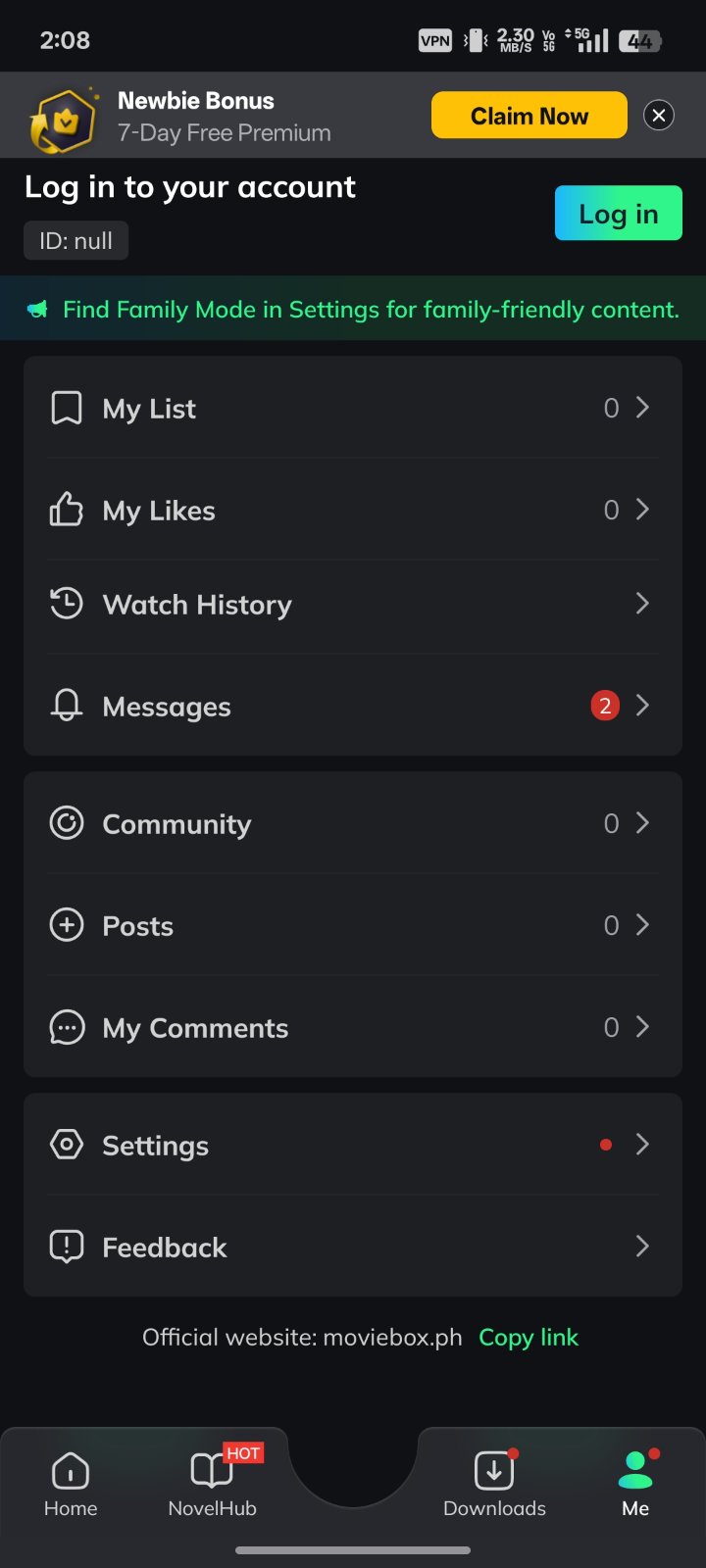
Task: Tap the My Likes thumbs-up icon
Action: tap(67, 510)
